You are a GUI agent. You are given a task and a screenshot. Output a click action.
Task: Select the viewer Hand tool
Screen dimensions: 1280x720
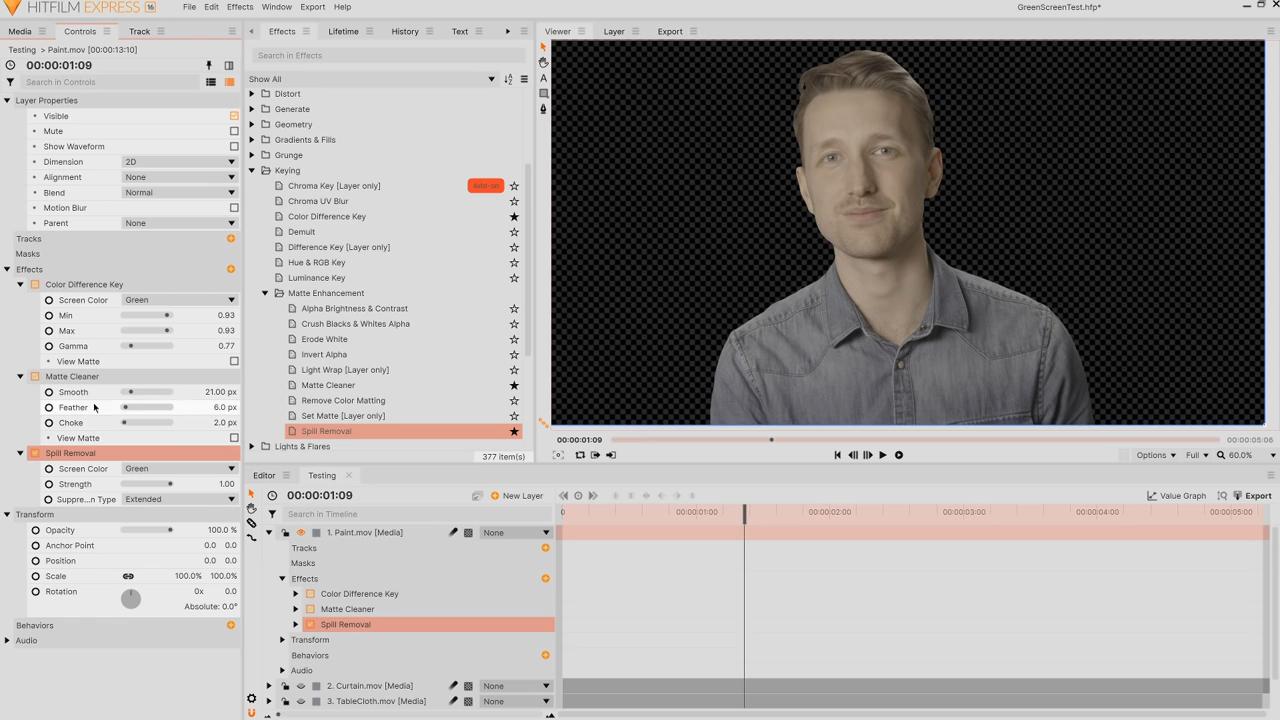coord(543,62)
